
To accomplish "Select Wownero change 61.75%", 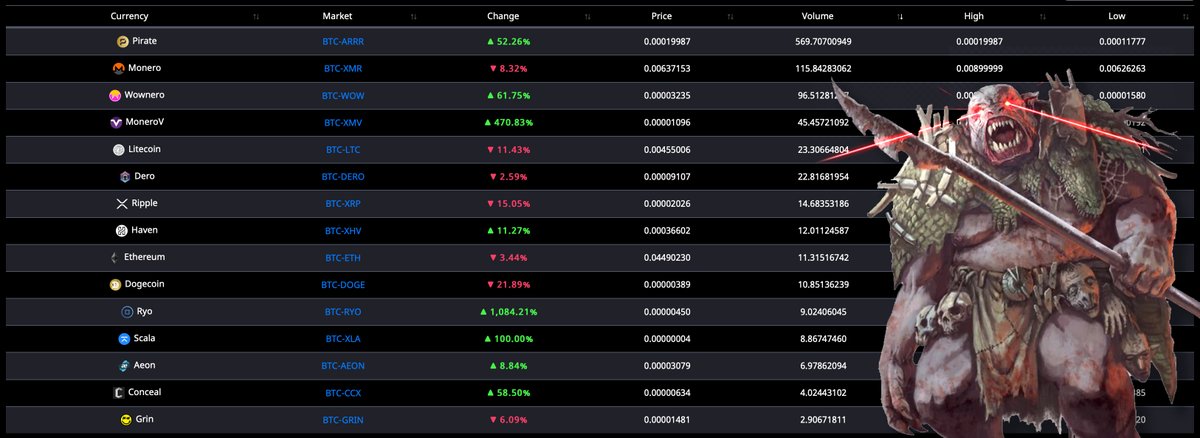I will coord(509,95).
